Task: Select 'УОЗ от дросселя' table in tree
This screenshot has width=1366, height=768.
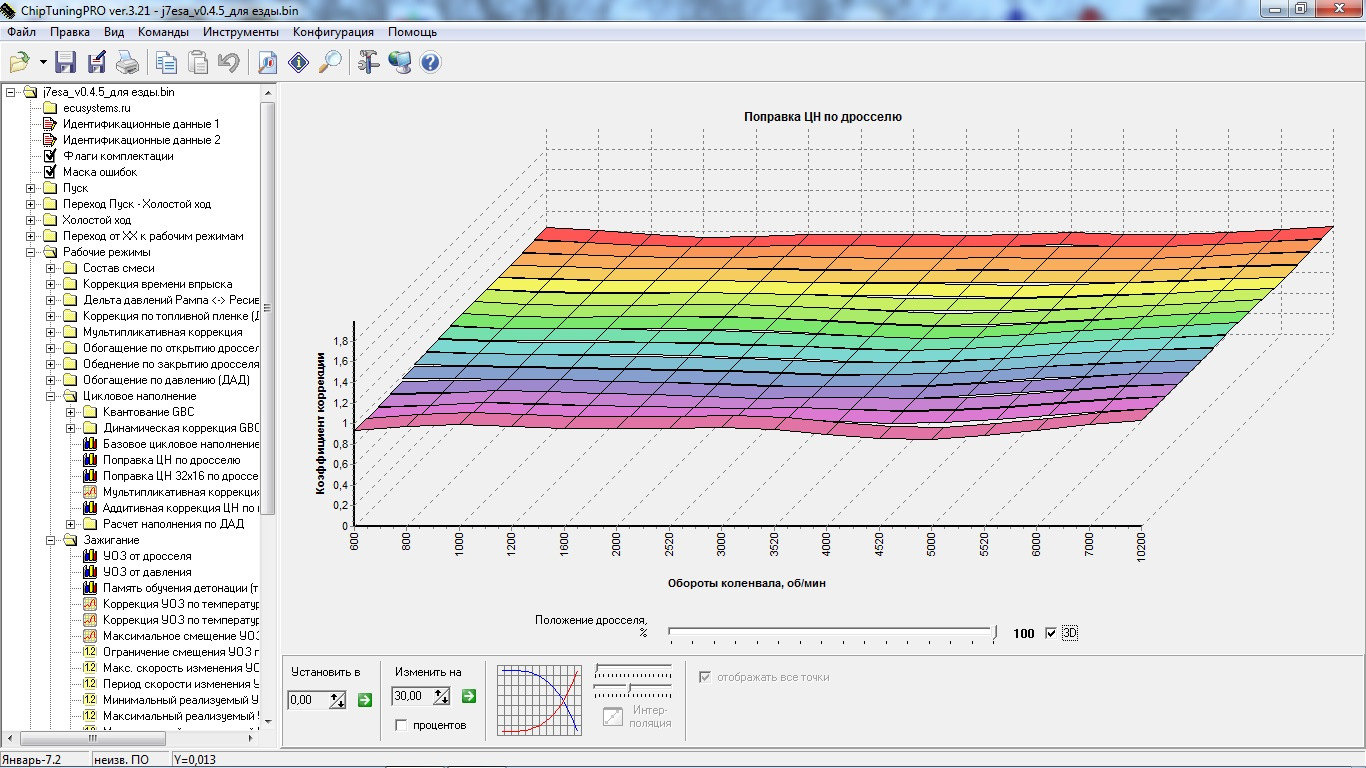Action: coord(147,556)
